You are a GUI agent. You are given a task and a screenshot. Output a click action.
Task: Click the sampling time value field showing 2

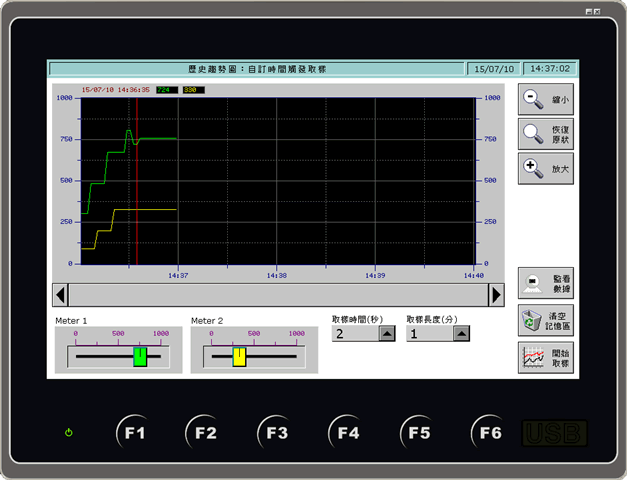point(354,334)
